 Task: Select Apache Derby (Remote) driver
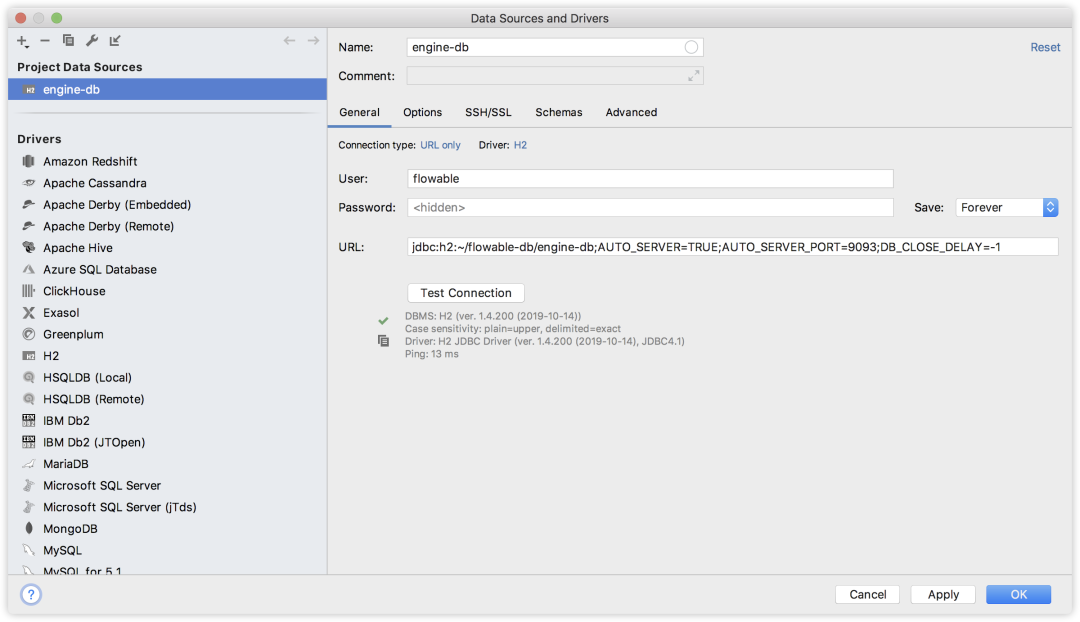167,226
